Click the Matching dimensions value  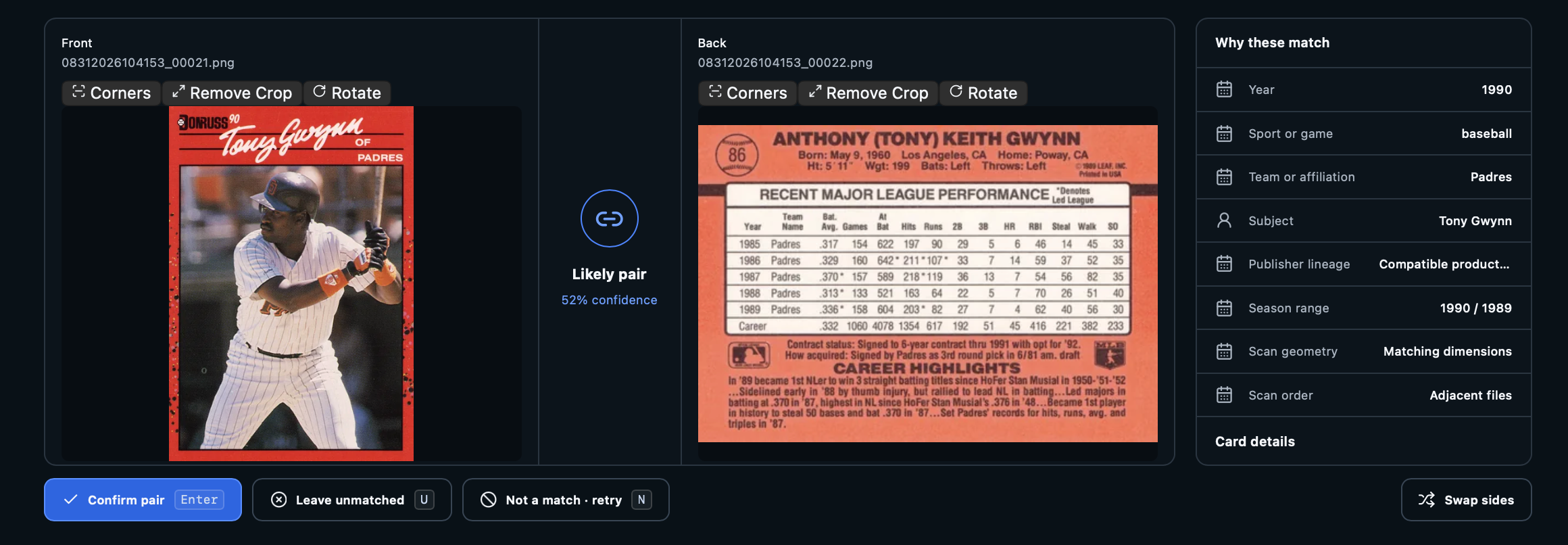[1448, 351]
